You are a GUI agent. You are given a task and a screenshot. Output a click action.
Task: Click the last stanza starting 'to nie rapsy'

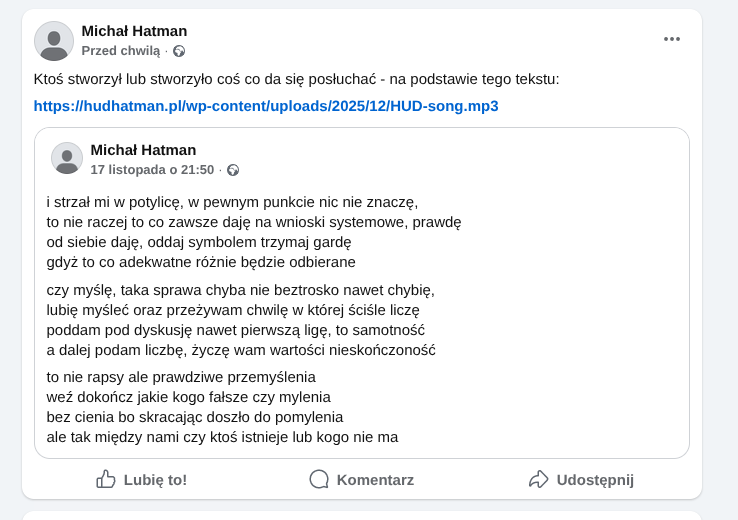pyautogui.click(x=222, y=407)
